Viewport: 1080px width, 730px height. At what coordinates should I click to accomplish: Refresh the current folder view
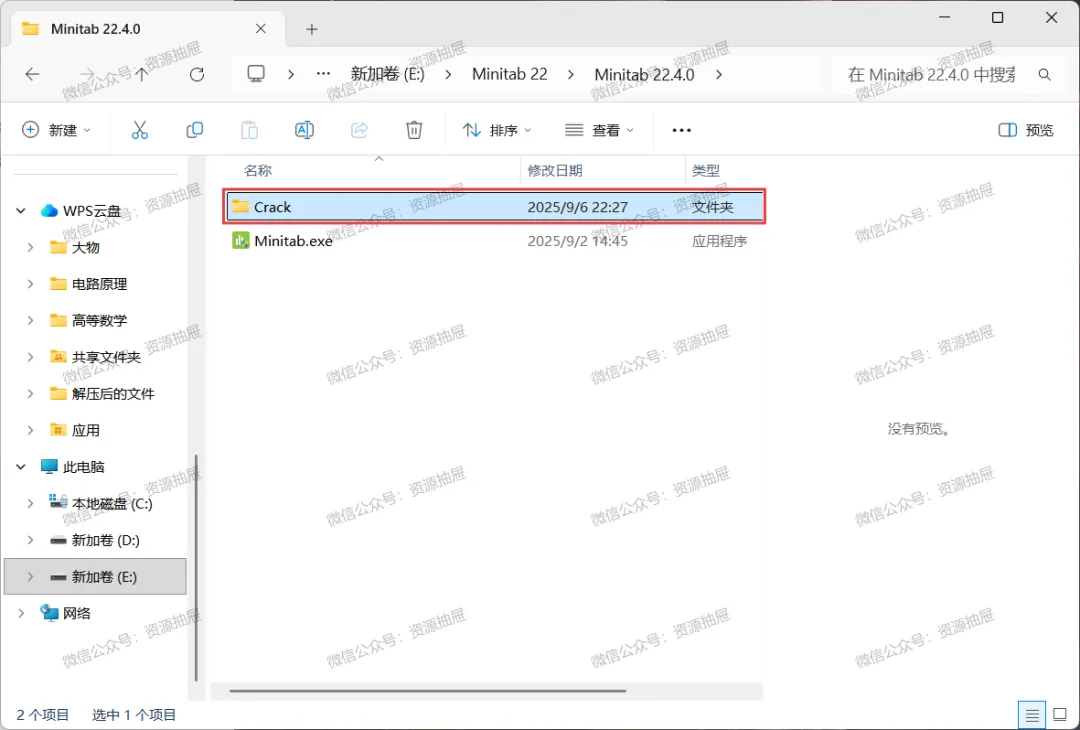pyautogui.click(x=197, y=74)
